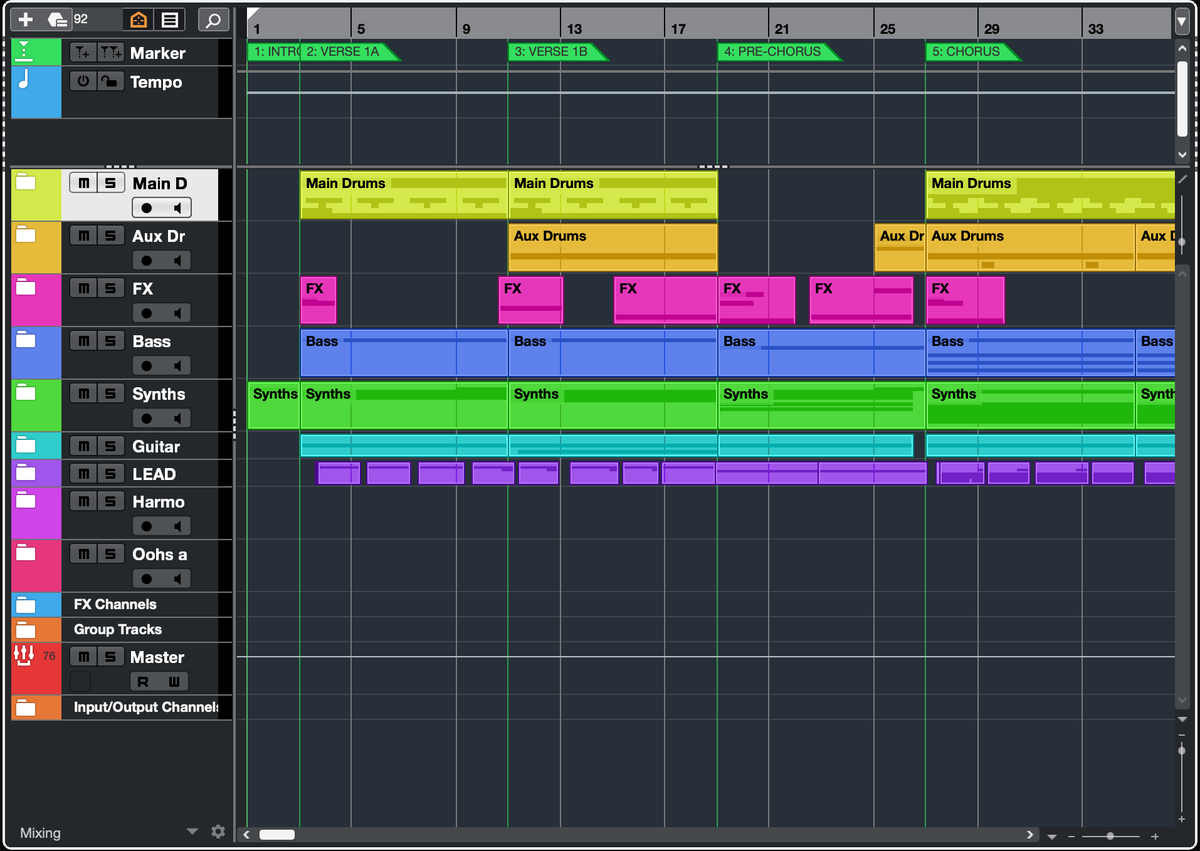Adjust the horizontal zoom slider at bottom right
The height and width of the screenshot is (851, 1200).
coord(1110,834)
